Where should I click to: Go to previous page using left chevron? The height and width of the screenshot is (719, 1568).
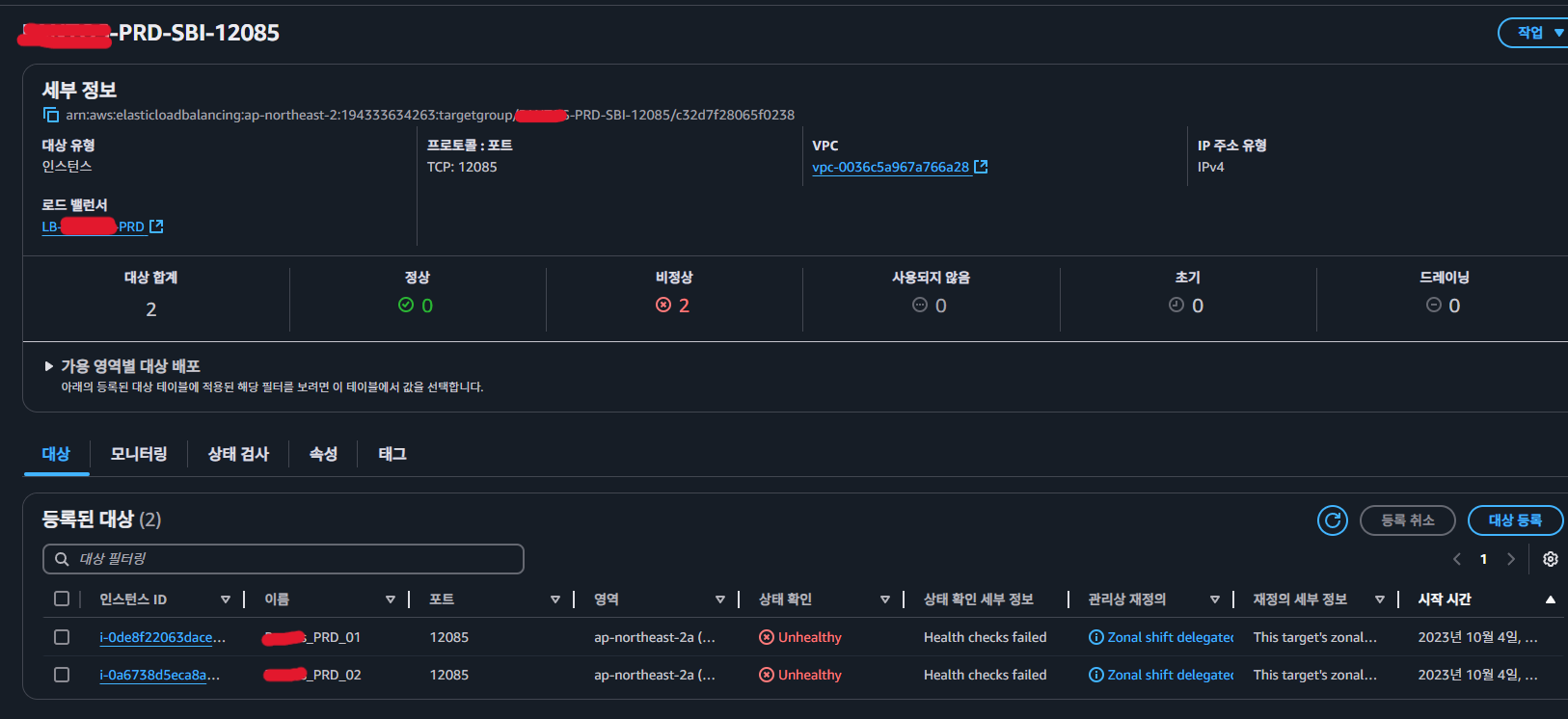1456,559
